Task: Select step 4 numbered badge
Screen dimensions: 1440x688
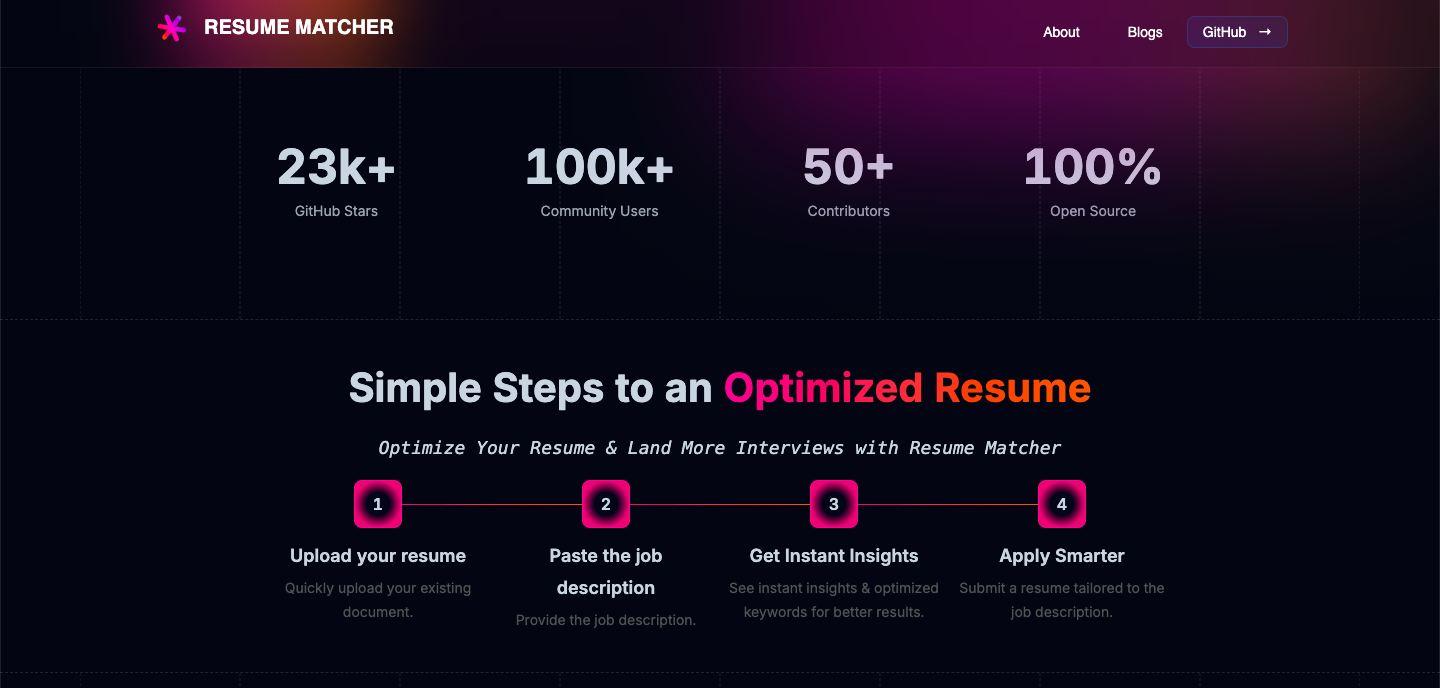Action: click(1062, 504)
